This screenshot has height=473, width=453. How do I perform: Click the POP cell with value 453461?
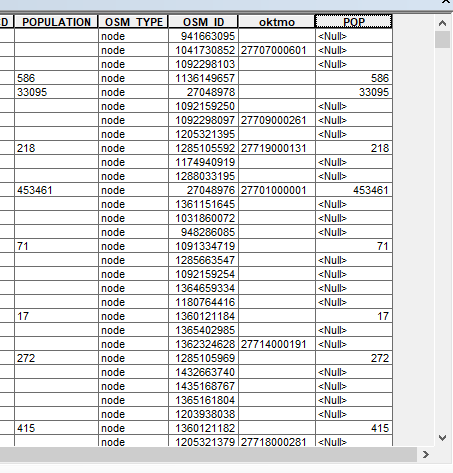click(354, 190)
